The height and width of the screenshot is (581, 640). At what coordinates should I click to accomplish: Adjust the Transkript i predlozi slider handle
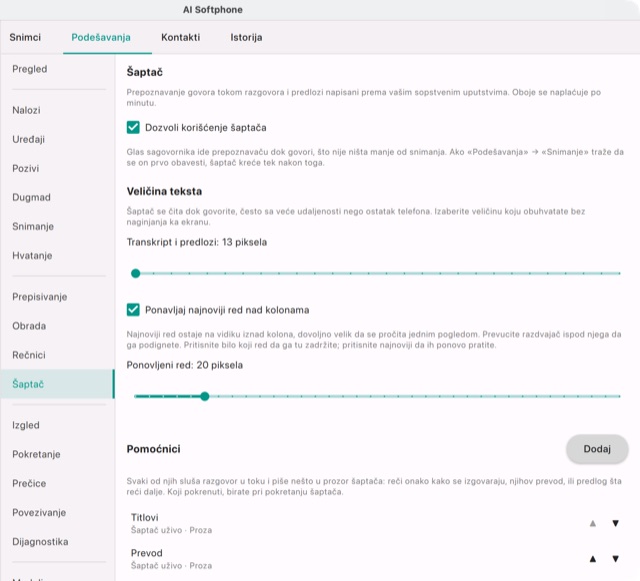coord(136,273)
